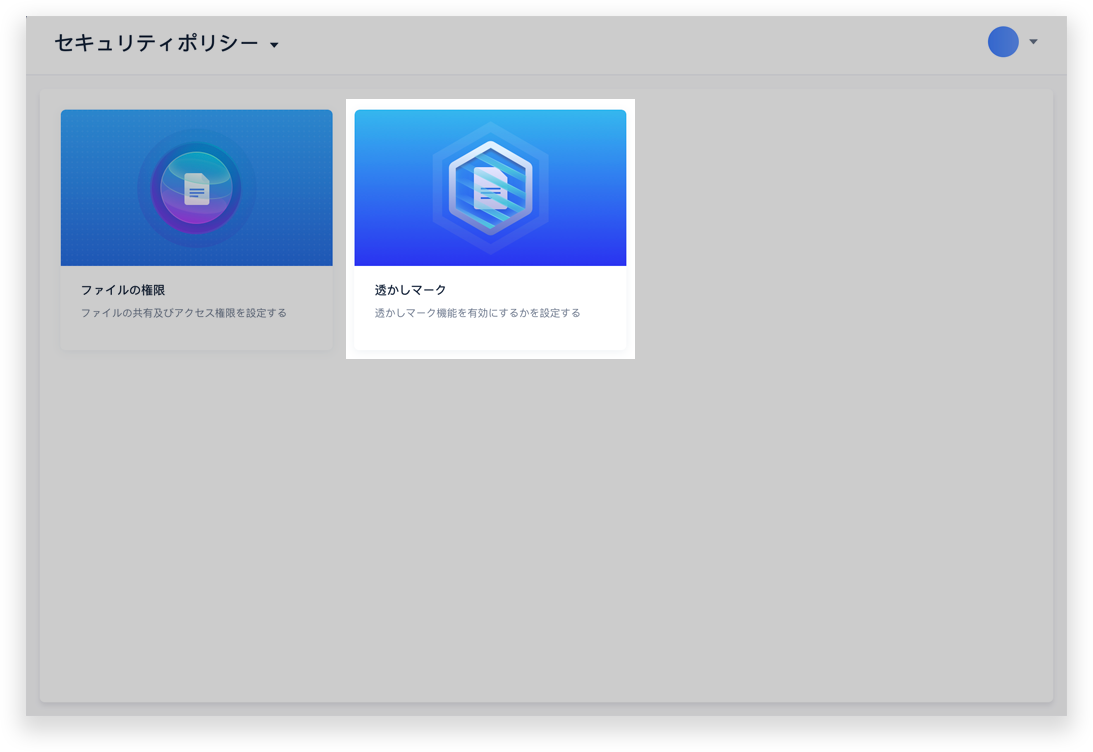Image resolution: width=1093 pixels, height=752 pixels.
Task: Click the document icon inside the hexagon
Action: click(490, 189)
